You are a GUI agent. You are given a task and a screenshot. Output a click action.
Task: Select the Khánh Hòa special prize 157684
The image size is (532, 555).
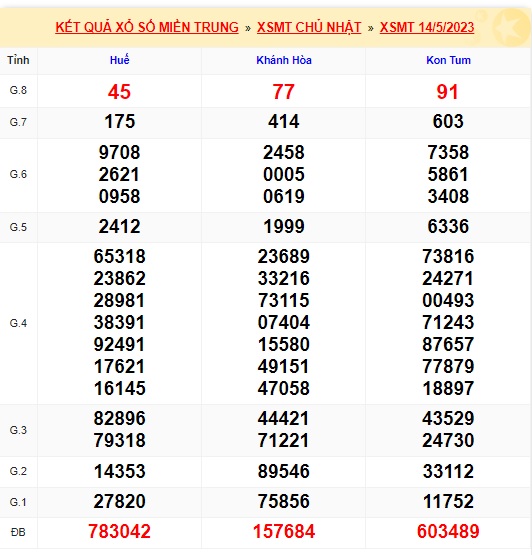point(284,531)
